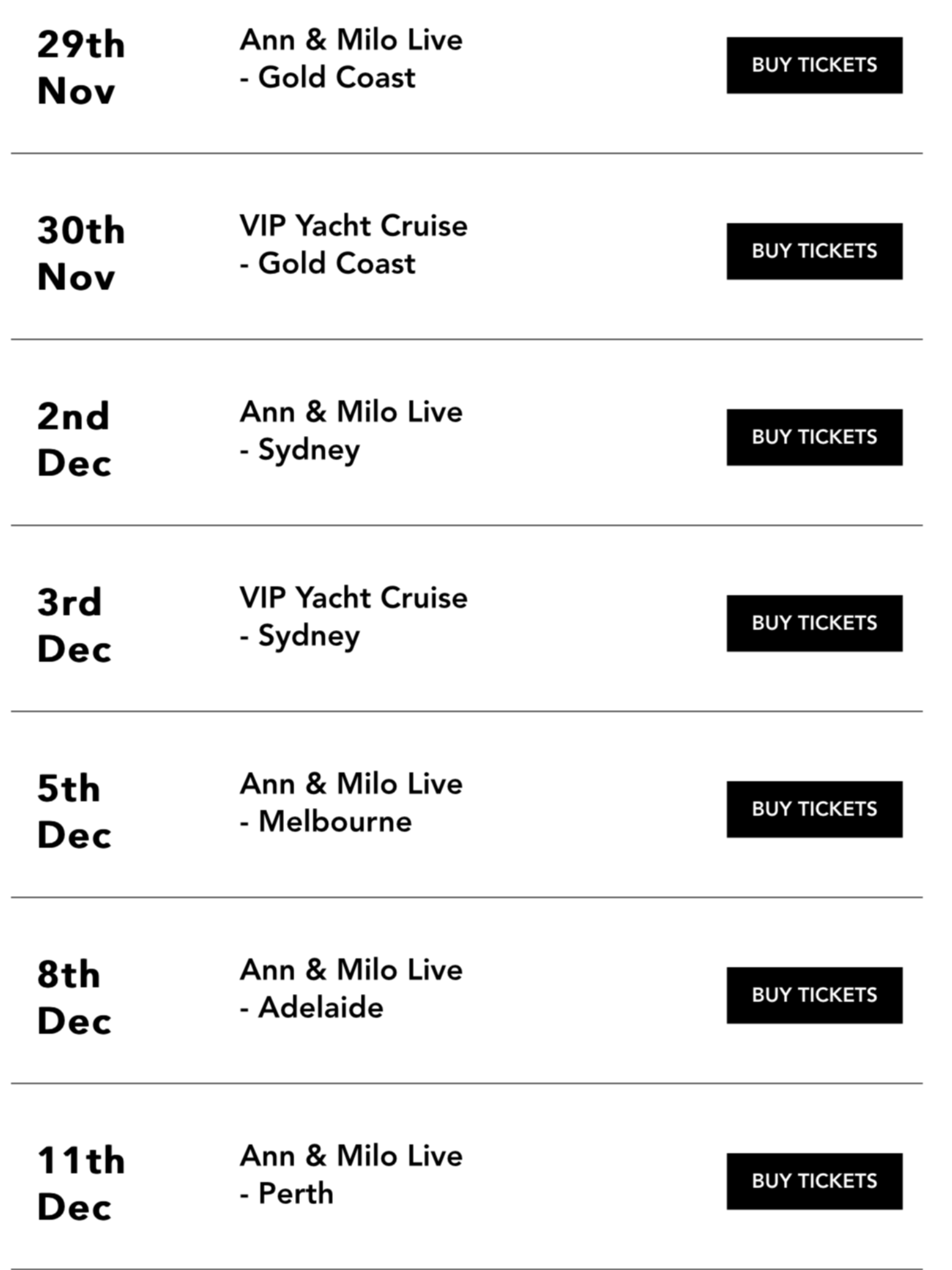Open Ann & Milo Live - Melbourne event
The height and width of the screenshot is (1270, 952).
pos(351,802)
